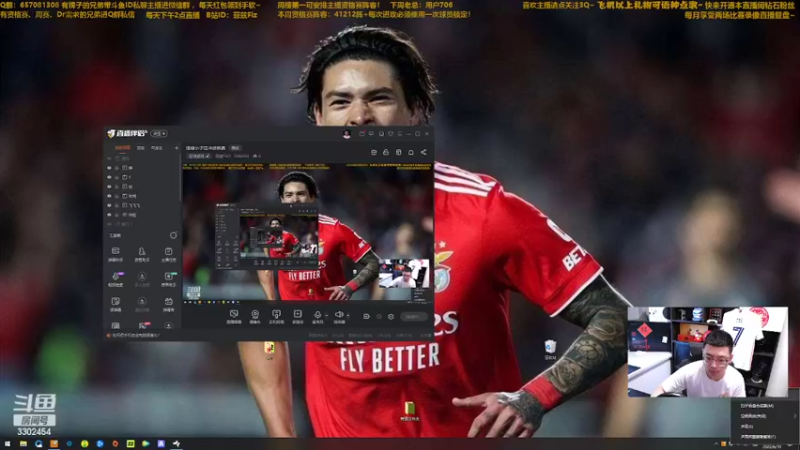This screenshot has width=800, height=450.
Task: Open File Explorer from the taskbar
Action: pos(23,444)
